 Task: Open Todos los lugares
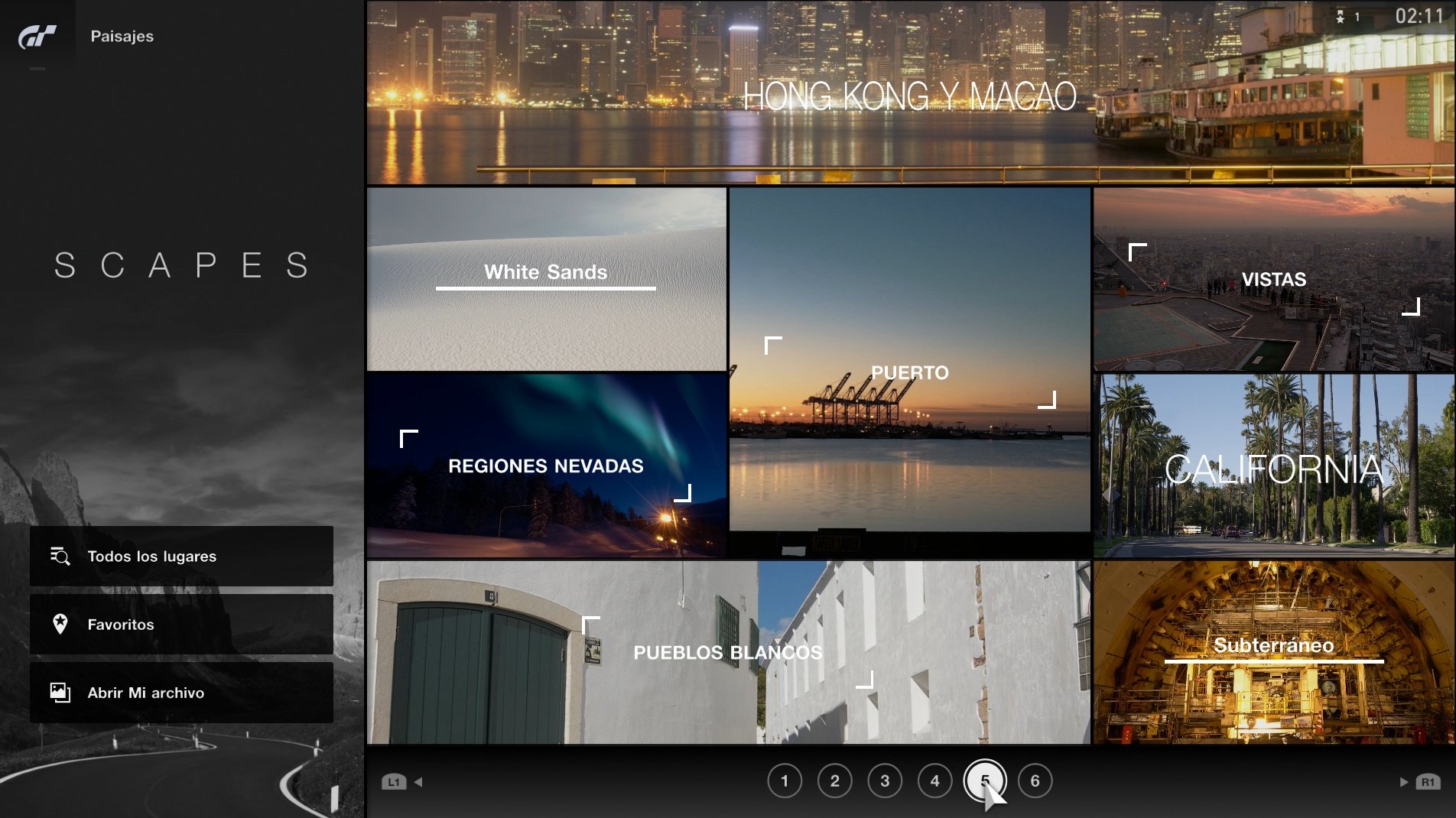pos(181,556)
